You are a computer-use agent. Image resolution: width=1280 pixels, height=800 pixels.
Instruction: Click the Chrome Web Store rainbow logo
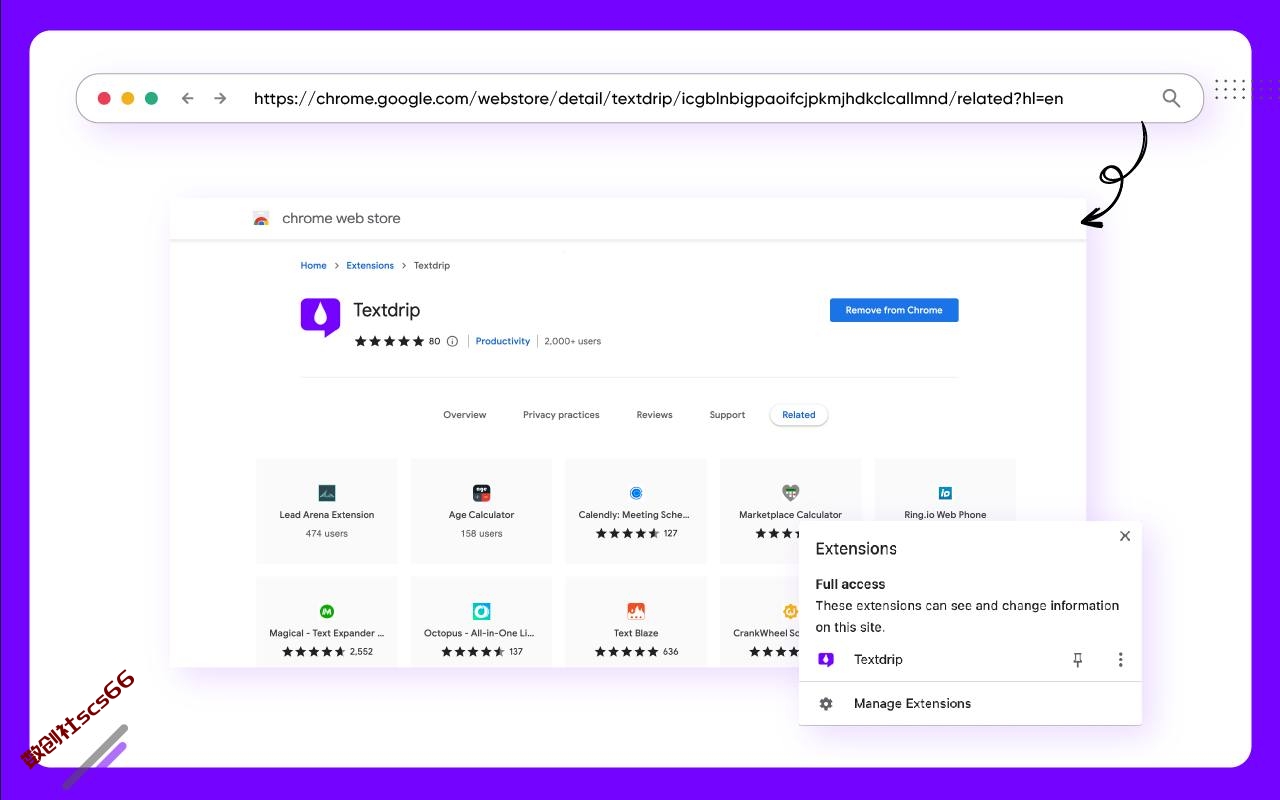[x=261, y=218]
